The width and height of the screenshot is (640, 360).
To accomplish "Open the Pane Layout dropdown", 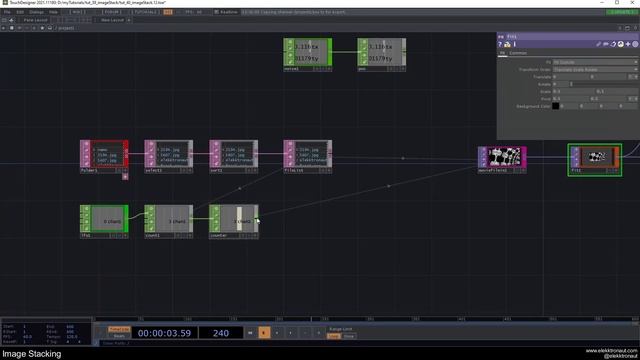I will (36, 20).
